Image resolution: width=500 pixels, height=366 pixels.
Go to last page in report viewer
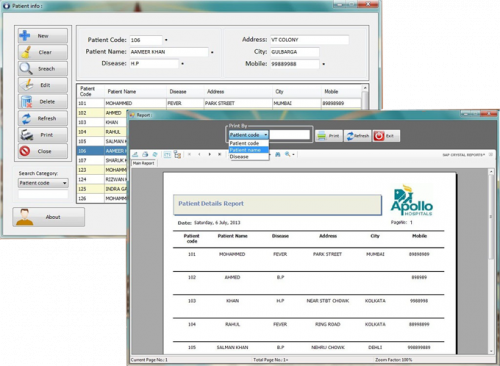pos(220,154)
